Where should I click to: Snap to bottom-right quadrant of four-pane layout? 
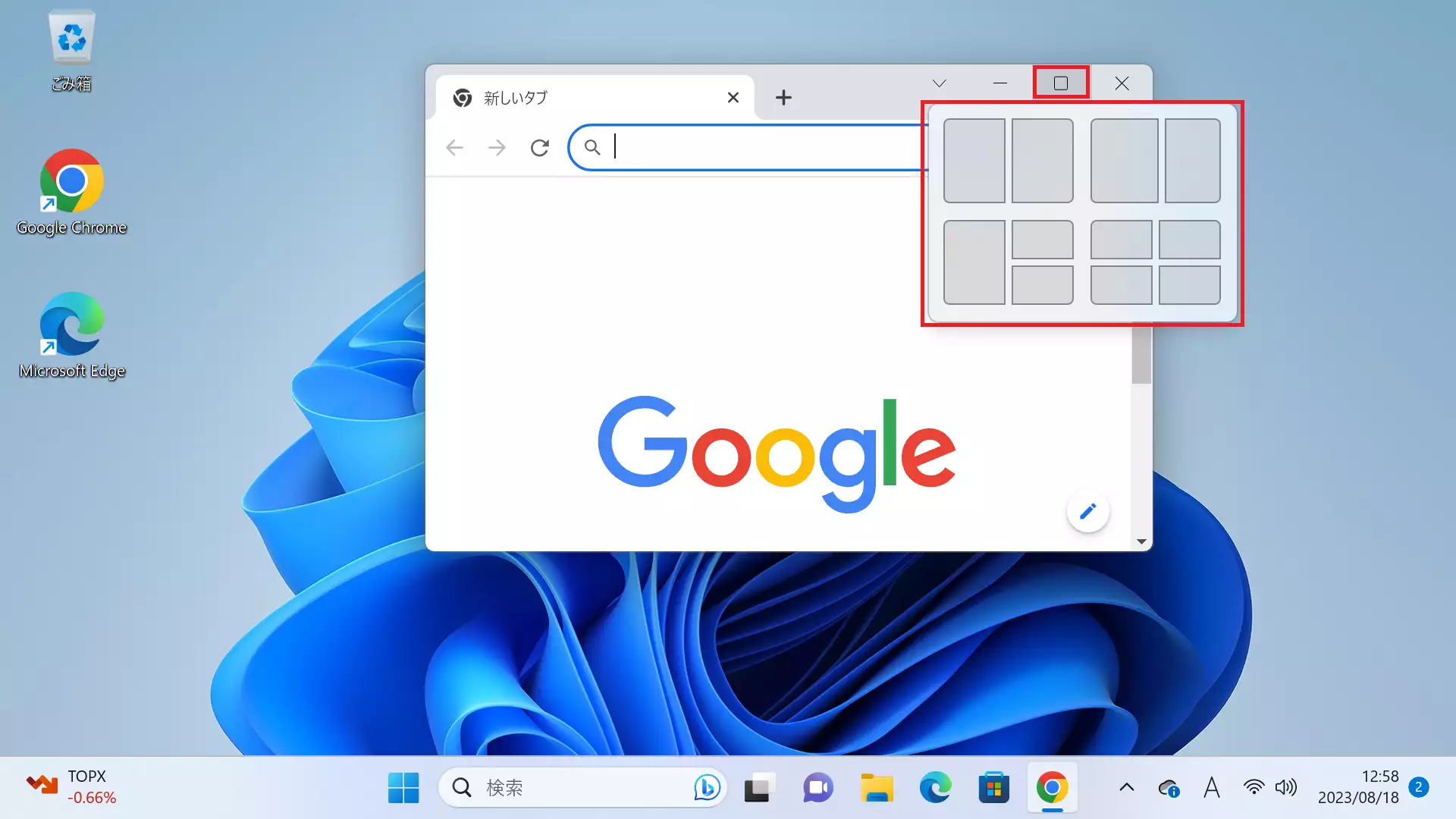(x=1189, y=285)
